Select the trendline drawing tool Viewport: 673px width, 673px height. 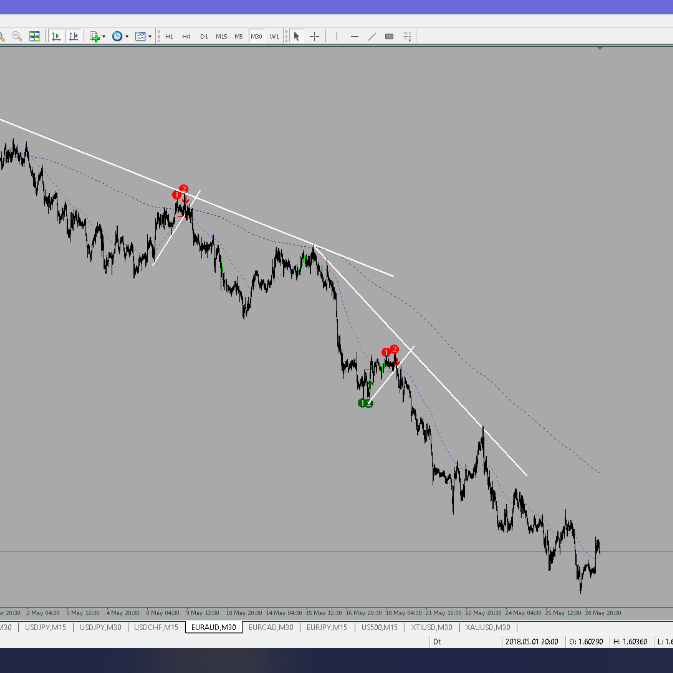[372, 36]
